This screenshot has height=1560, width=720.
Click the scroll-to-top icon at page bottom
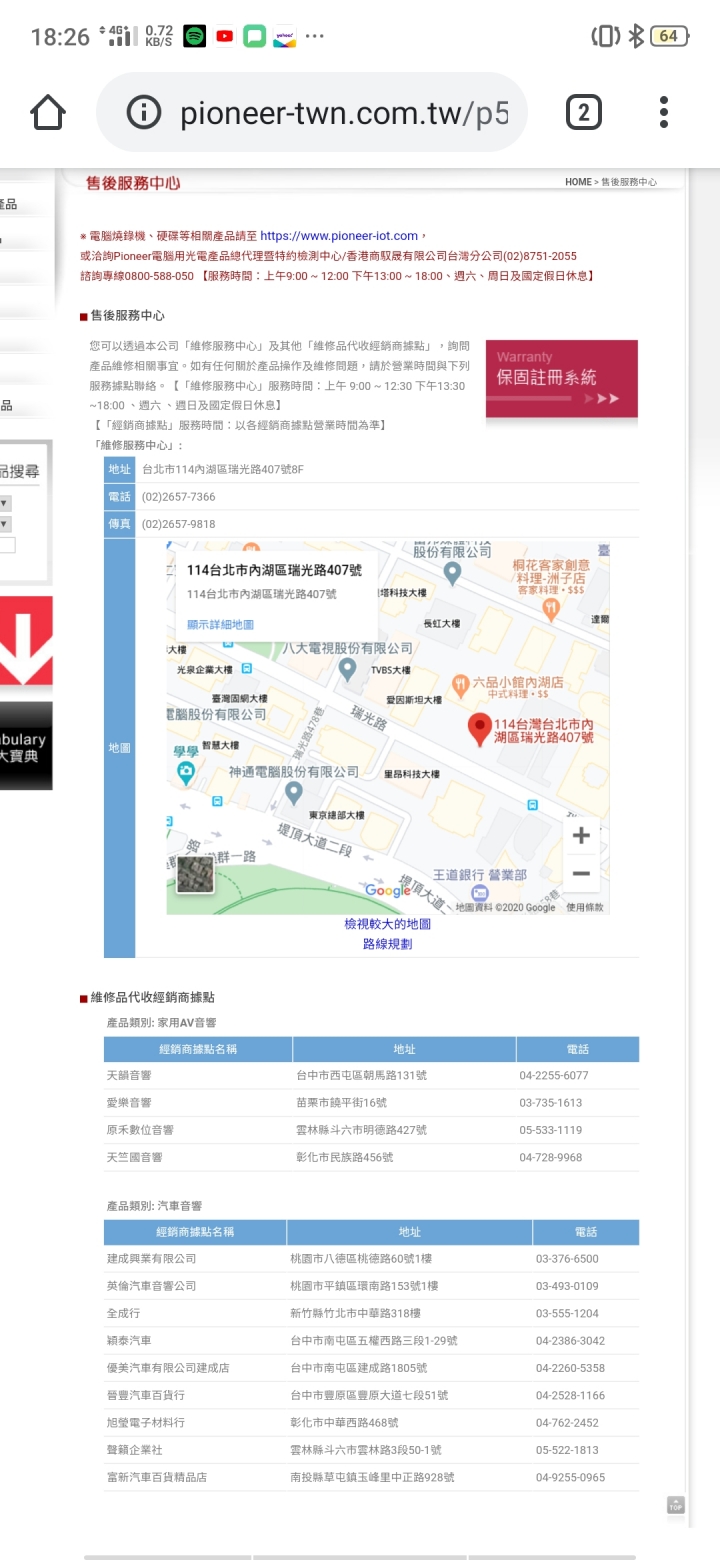[676, 1505]
